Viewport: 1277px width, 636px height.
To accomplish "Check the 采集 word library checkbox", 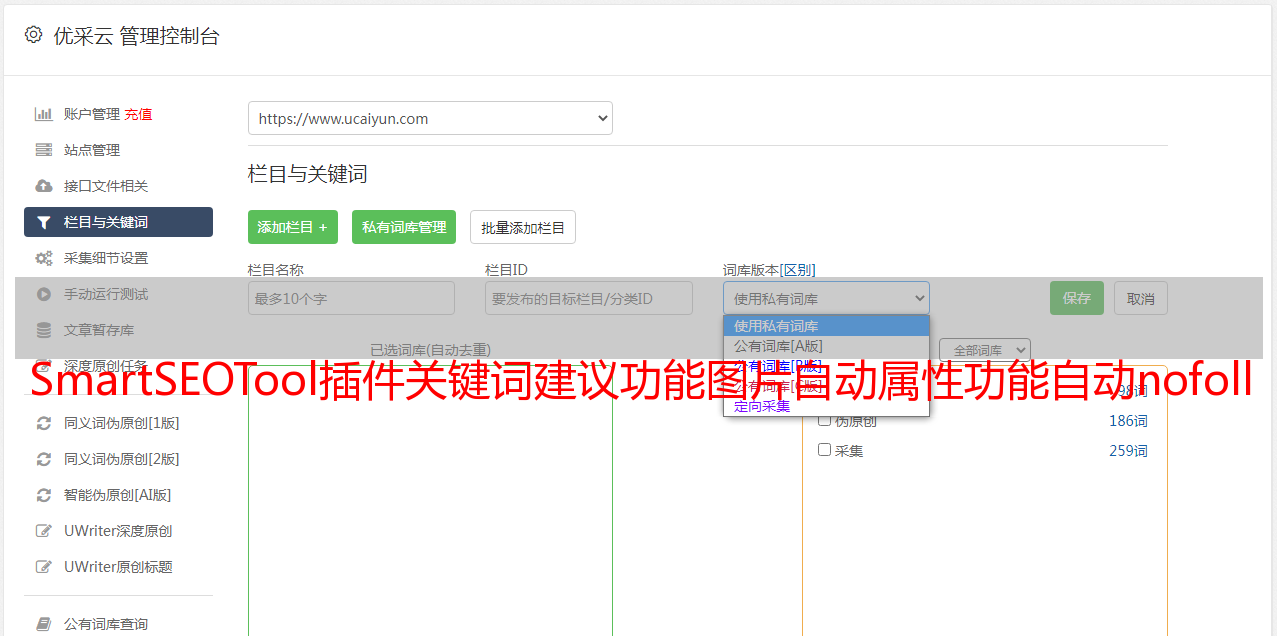I will [825, 450].
